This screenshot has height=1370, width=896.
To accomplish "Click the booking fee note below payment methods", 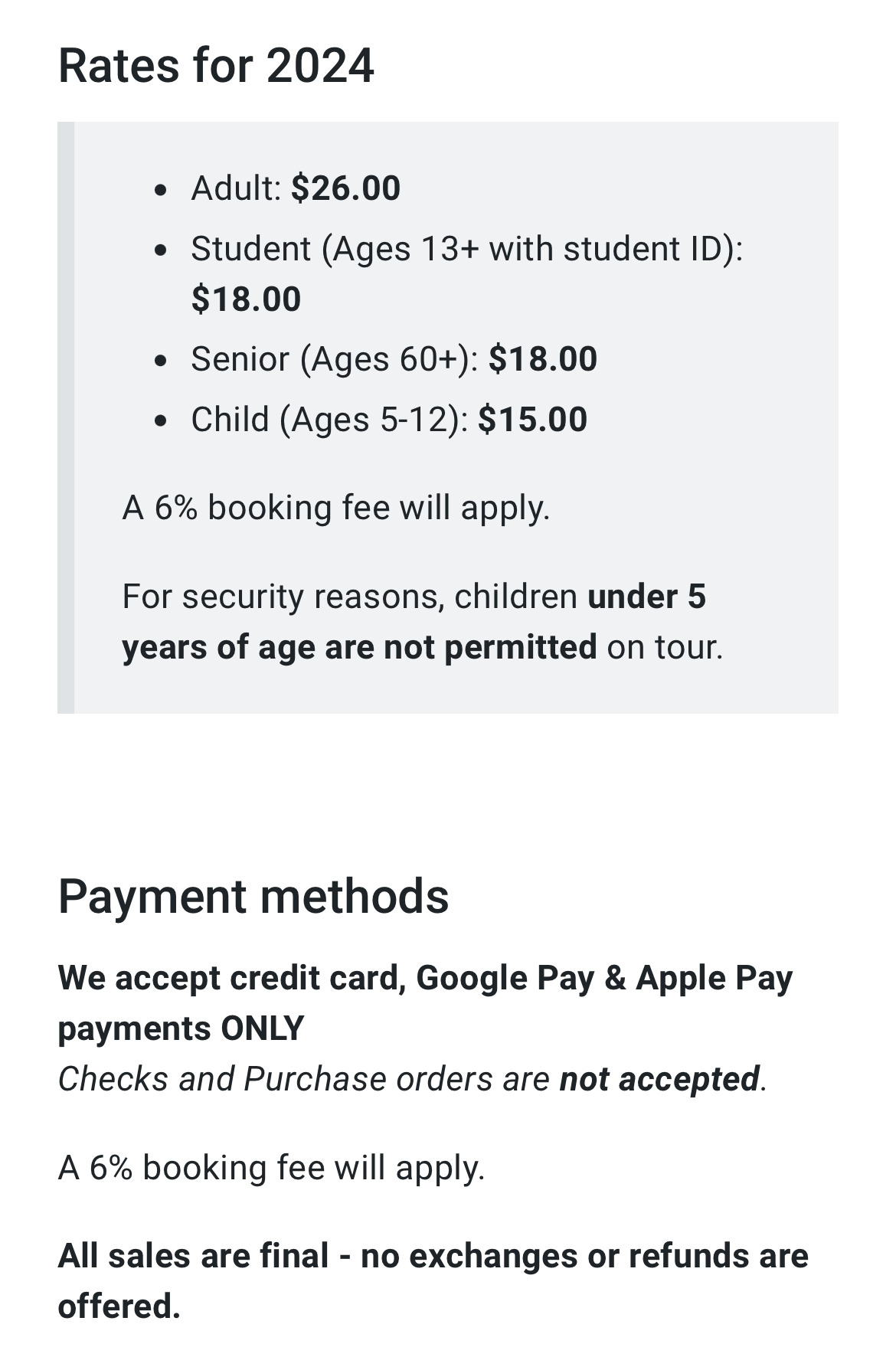I will coord(272,1168).
